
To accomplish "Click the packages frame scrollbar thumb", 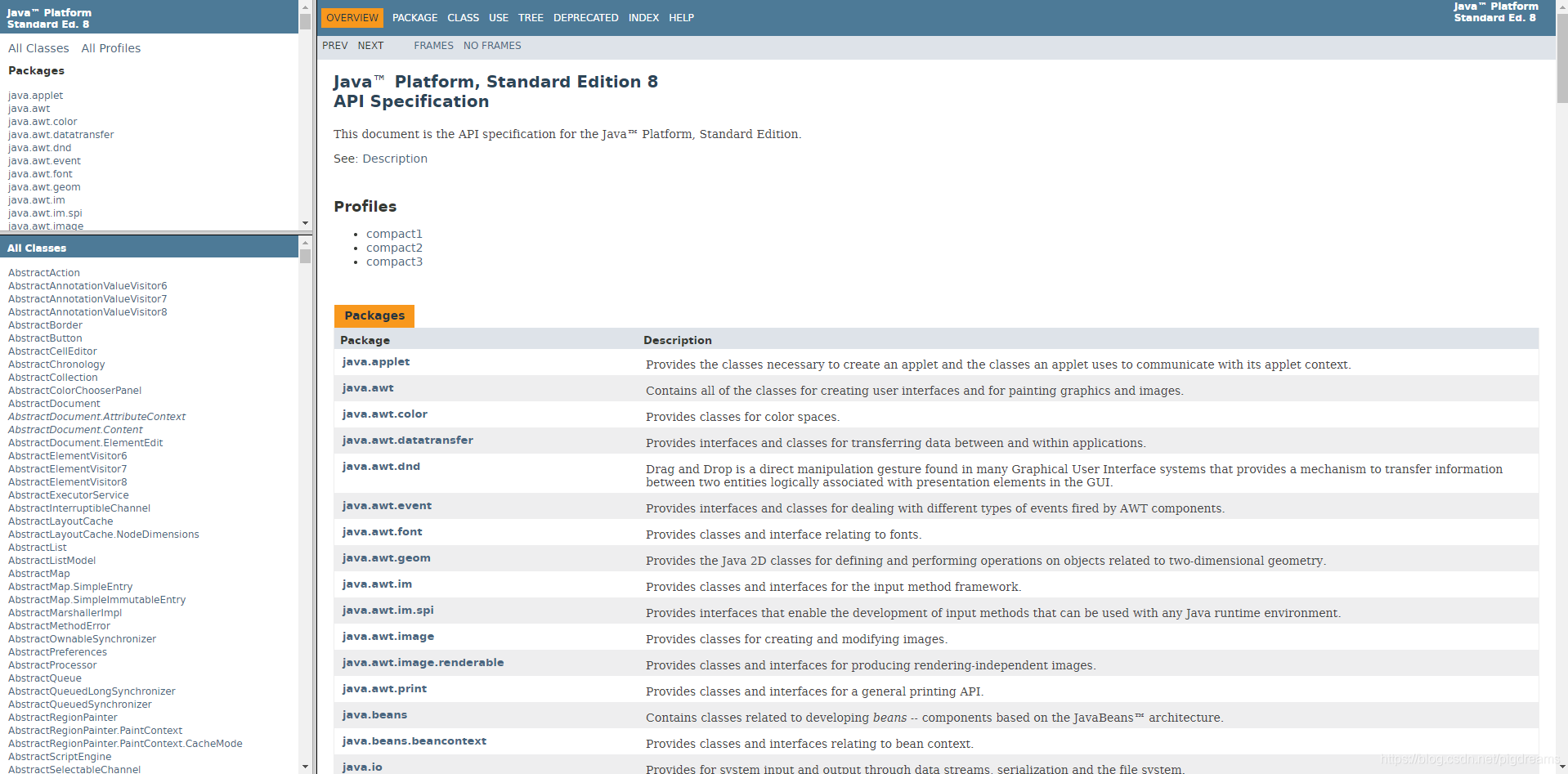I will (305, 21).
